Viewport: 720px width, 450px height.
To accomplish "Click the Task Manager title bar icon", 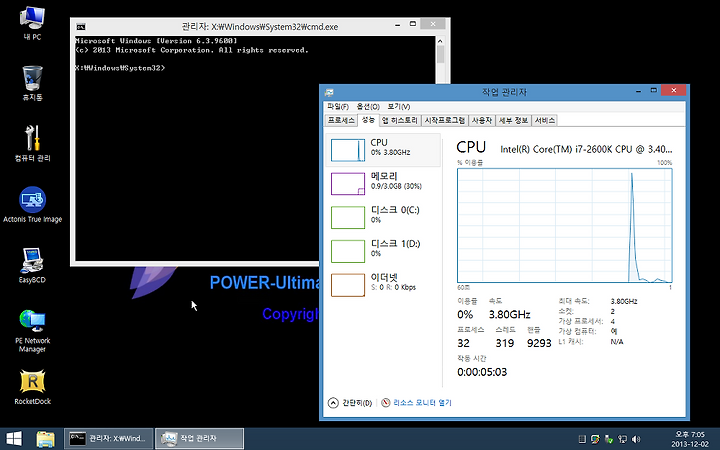I will (329, 92).
